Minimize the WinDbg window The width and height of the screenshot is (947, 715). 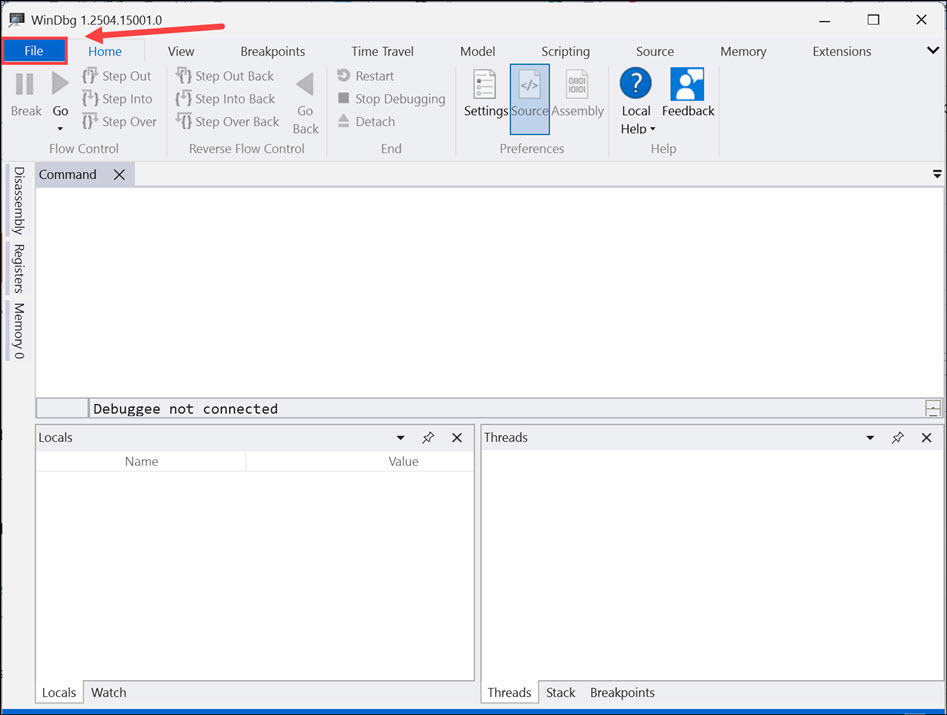(x=824, y=20)
